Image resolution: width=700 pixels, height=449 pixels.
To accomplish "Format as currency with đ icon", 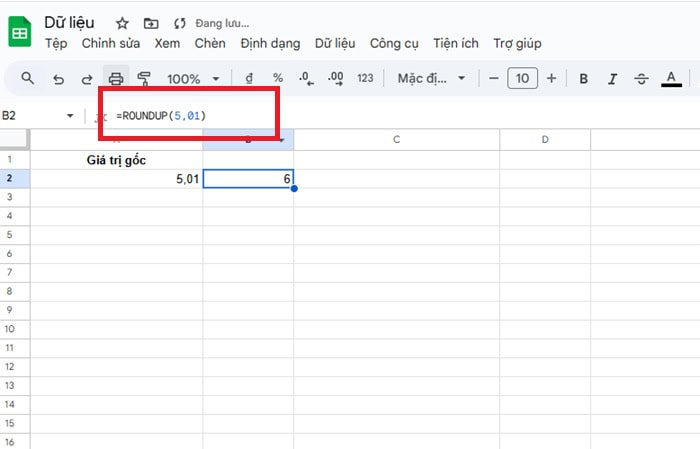I will [x=249, y=79].
